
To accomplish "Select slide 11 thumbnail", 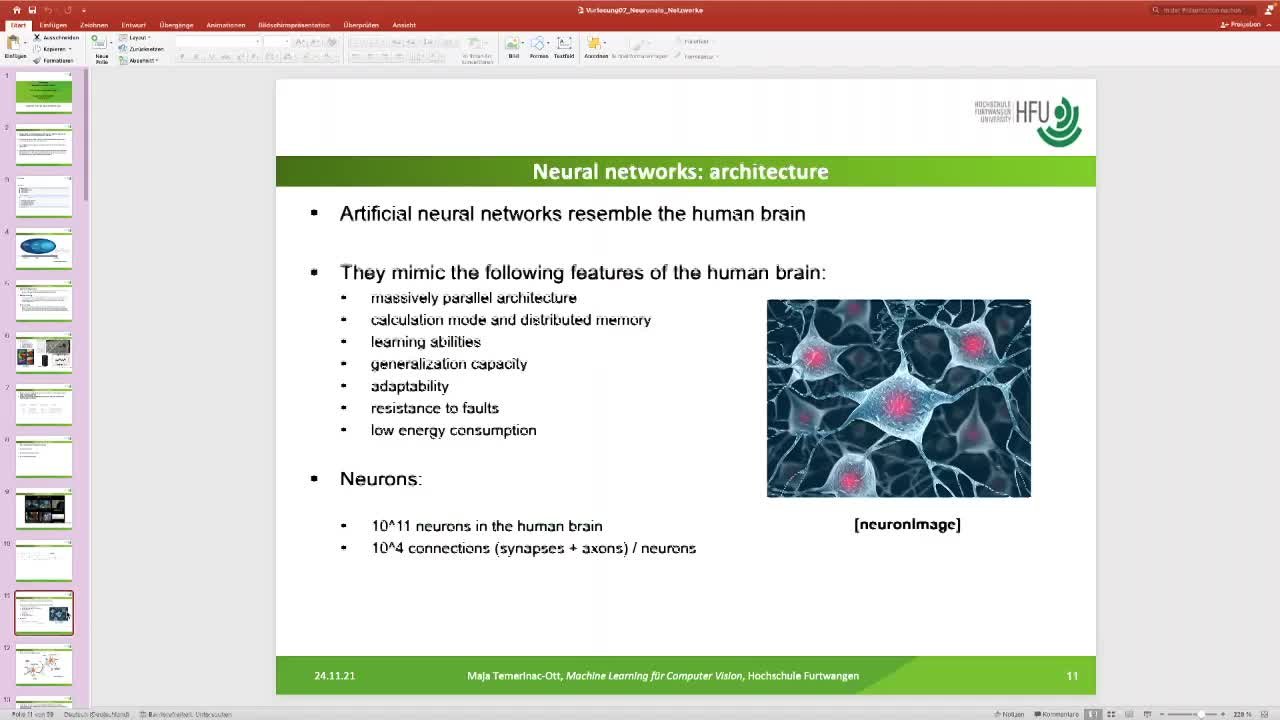I will tap(43, 612).
